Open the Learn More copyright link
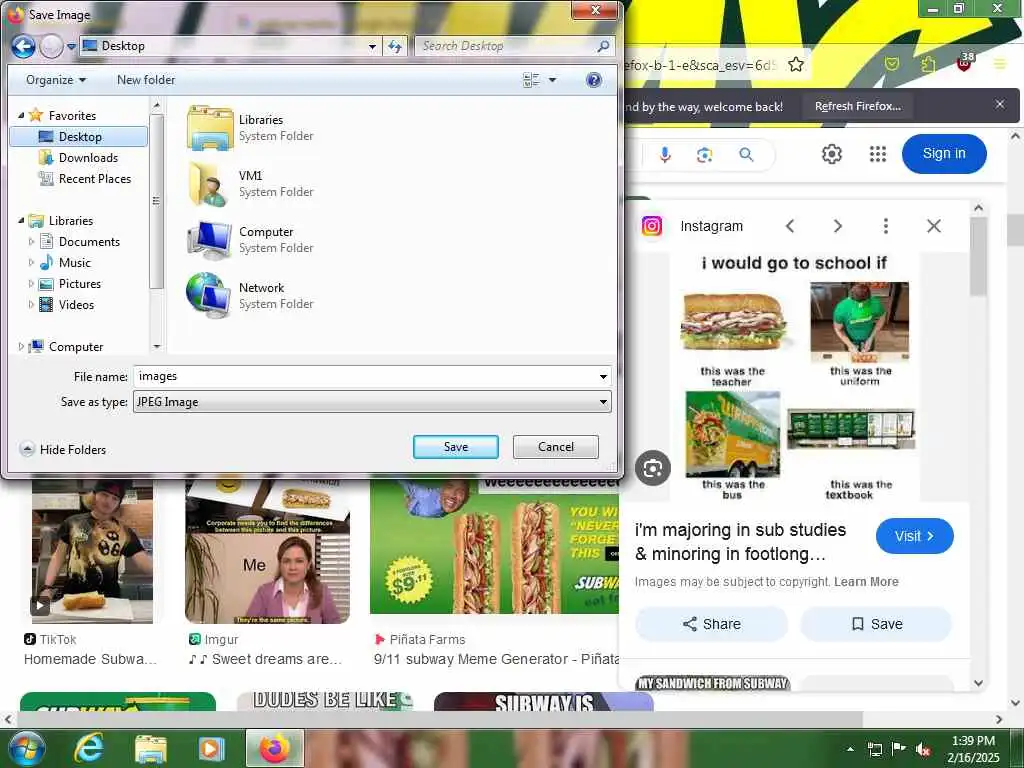 click(866, 582)
